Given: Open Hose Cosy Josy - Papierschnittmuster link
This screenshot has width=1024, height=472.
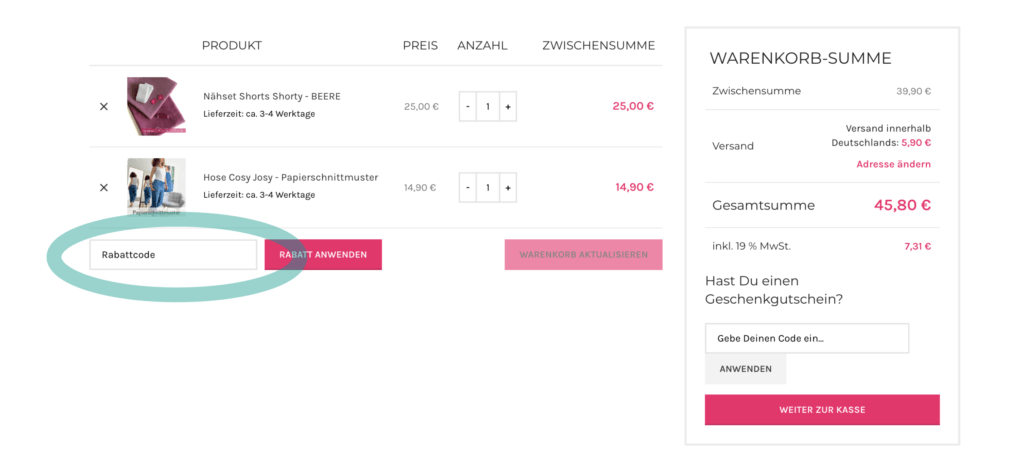Looking at the screenshot, I should 290,177.
